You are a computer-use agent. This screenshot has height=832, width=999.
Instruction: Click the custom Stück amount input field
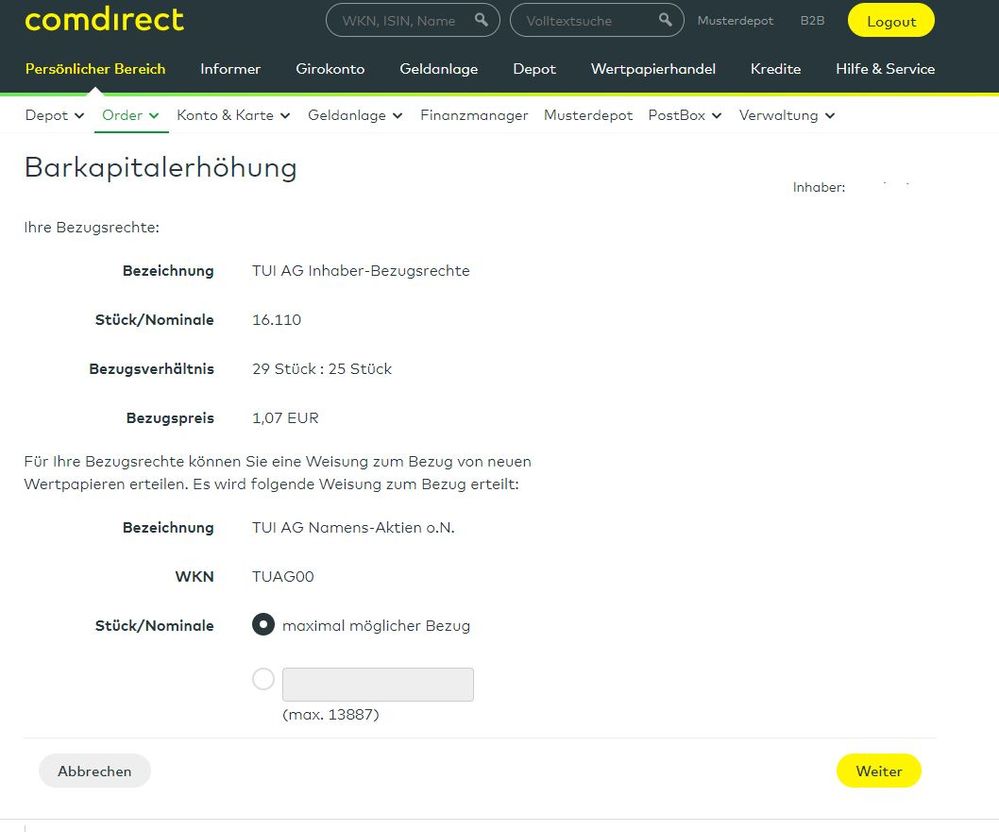[x=377, y=684]
